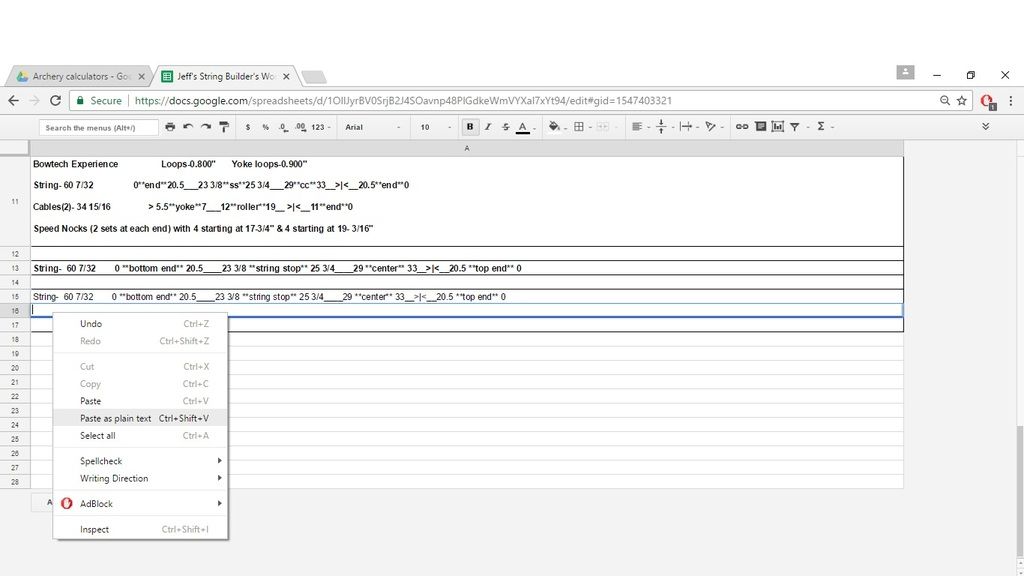Open the text color picker
The height and width of the screenshot is (576, 1024).
click(521, 127)
